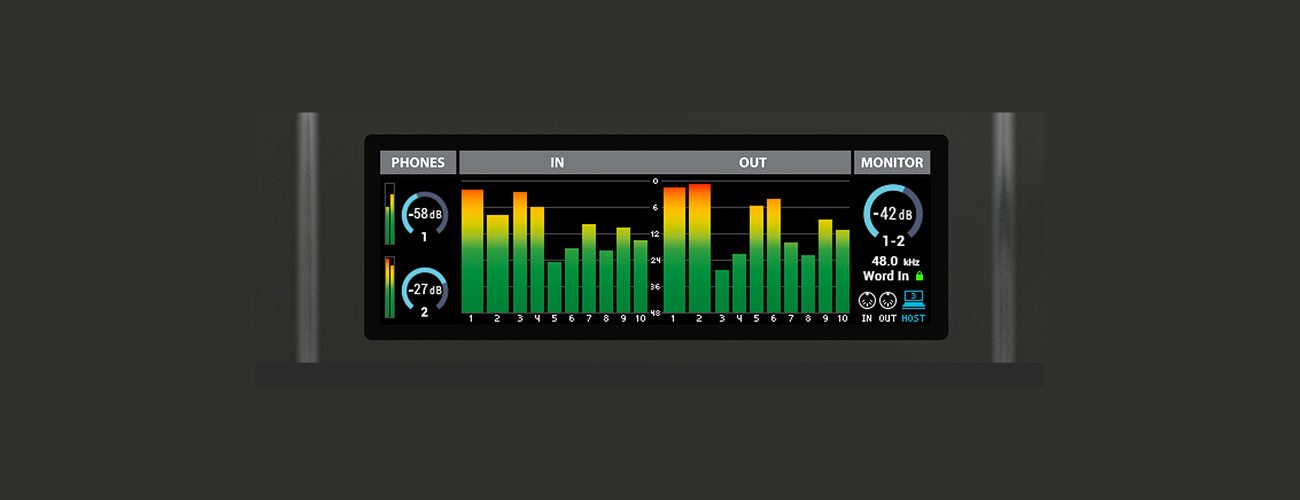The image size is (1300, 500).
Task: Select the MONITOR section header
Action: click(x=891, y=163)
